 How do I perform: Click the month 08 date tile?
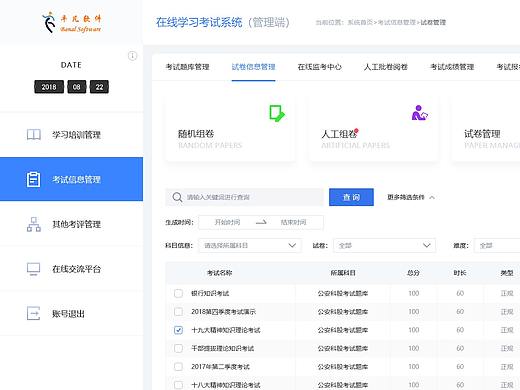point(77,87)
